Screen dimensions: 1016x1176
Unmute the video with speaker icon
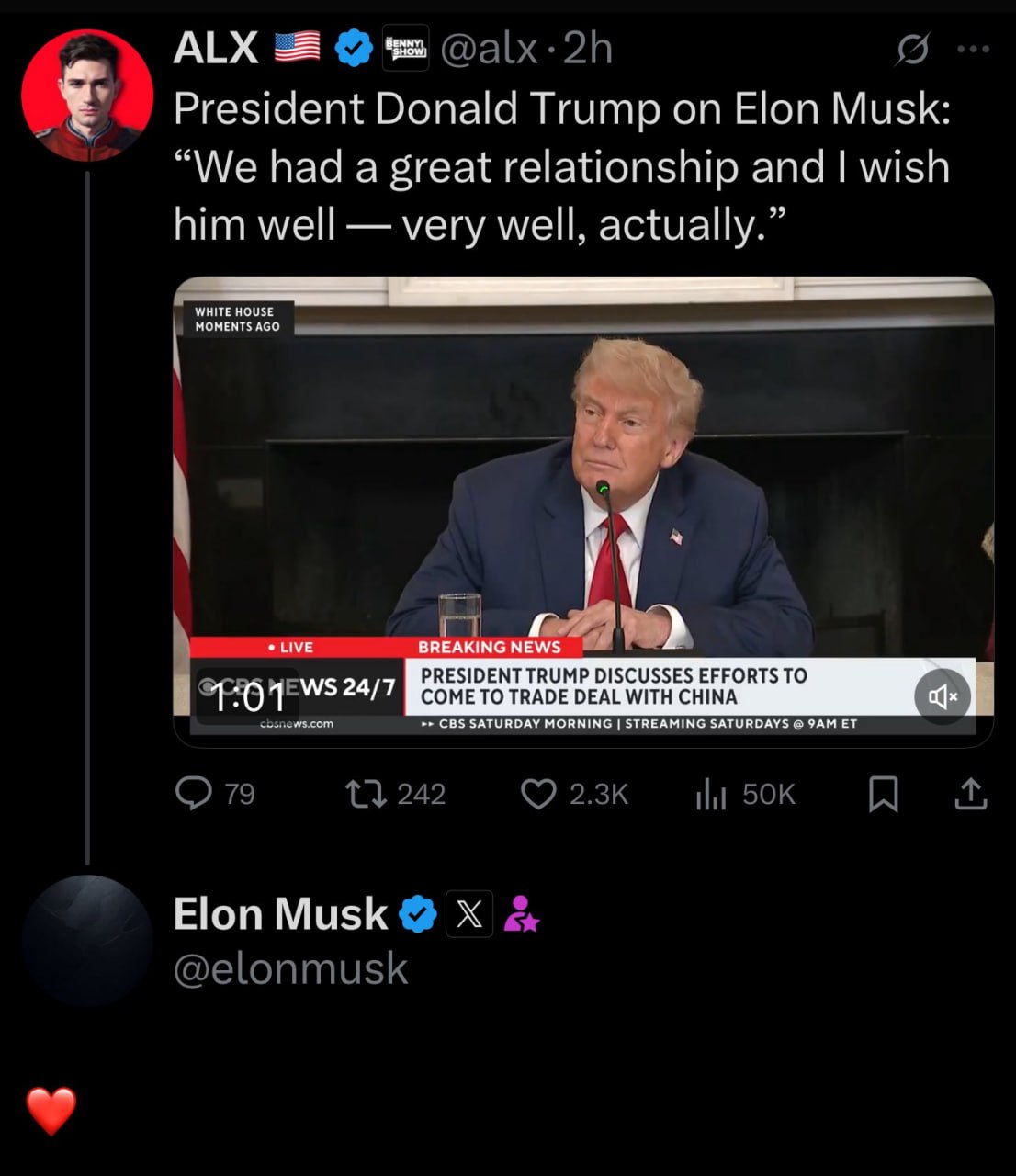pyautogui.click(x=943, y=696)
